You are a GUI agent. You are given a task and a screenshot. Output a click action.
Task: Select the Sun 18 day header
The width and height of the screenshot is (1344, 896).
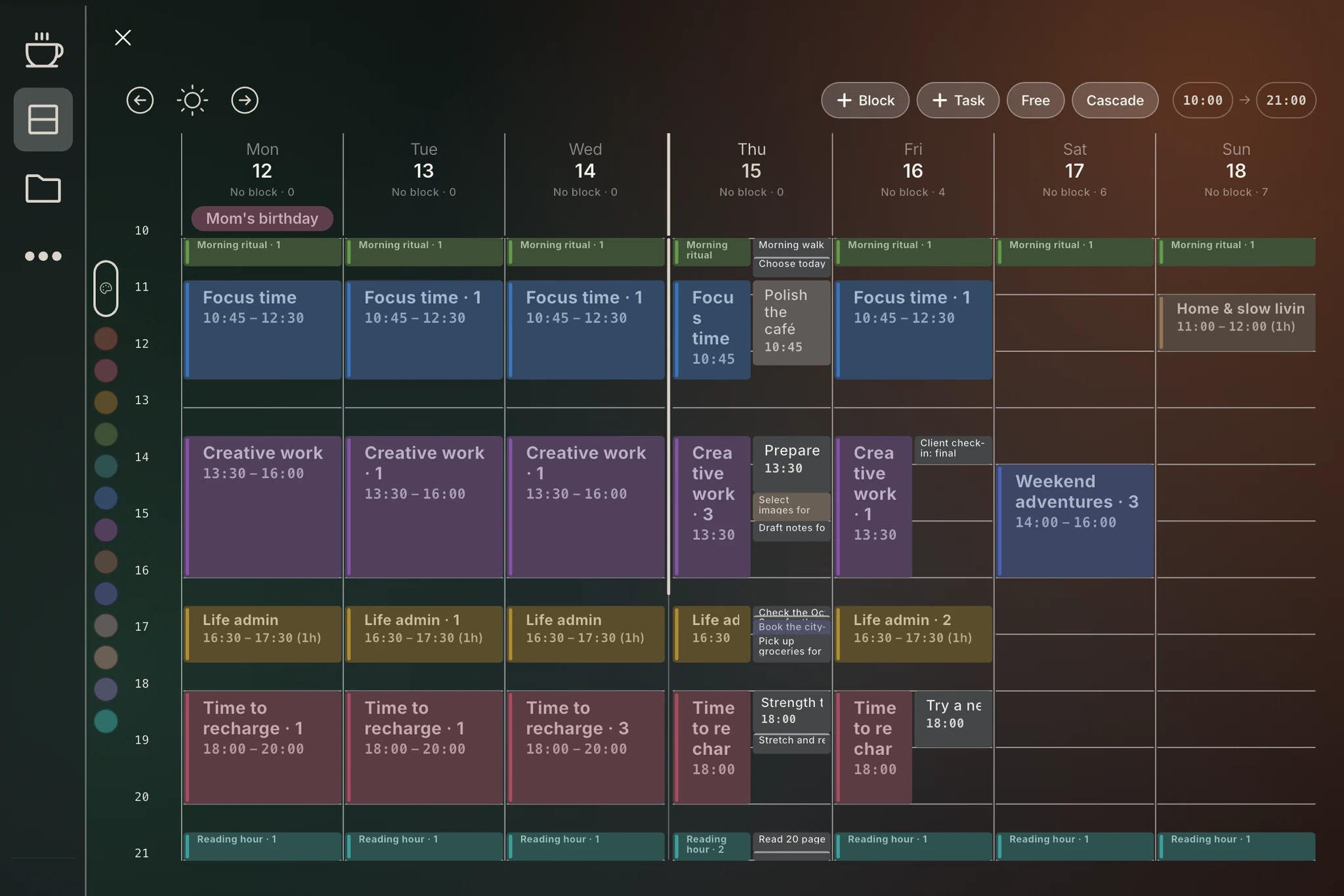tap(1236, 169)
